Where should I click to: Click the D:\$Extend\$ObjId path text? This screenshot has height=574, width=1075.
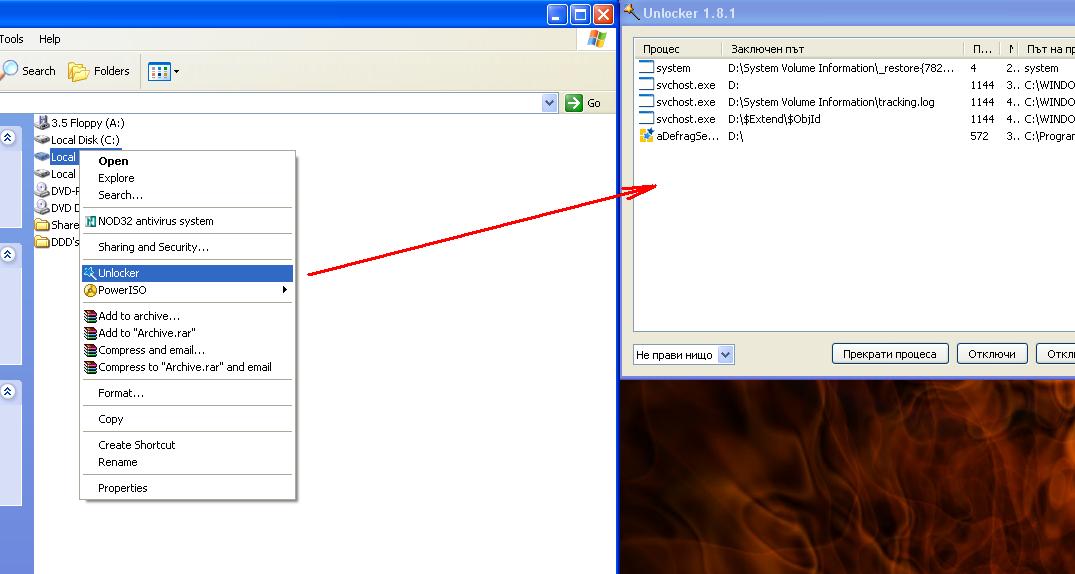point(774,119)
